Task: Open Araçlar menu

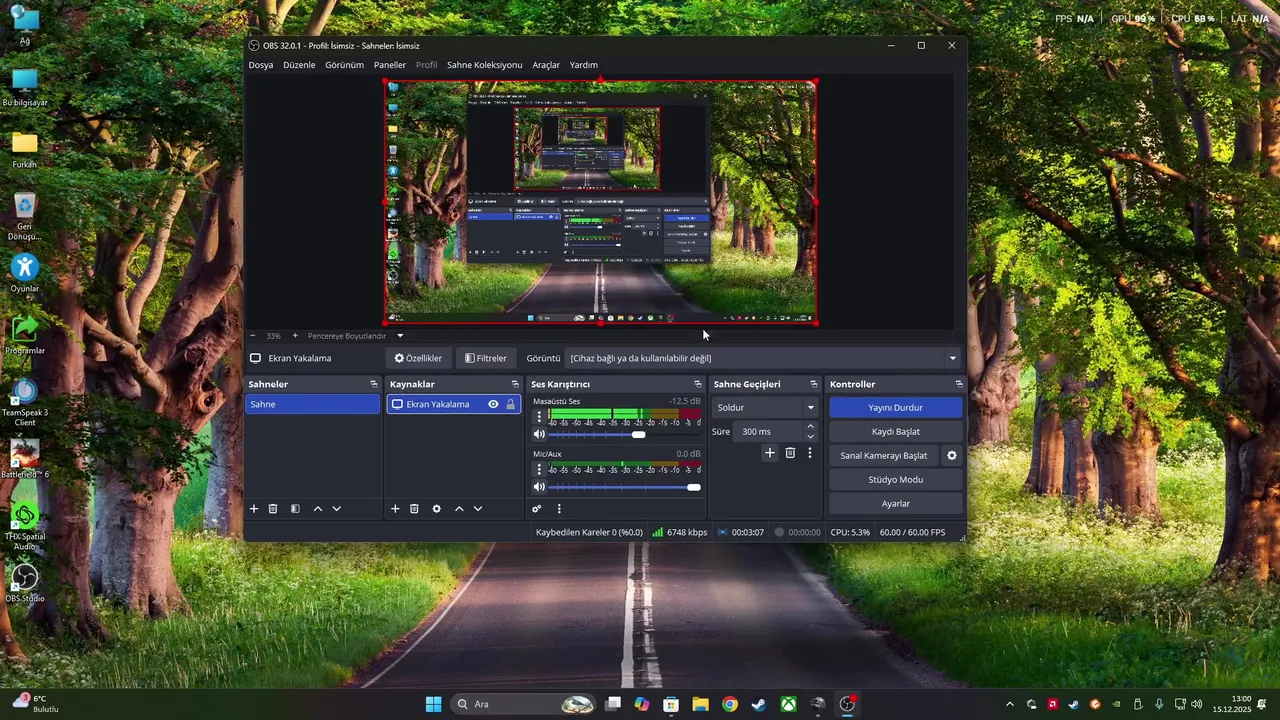Action: click(546, 65)
